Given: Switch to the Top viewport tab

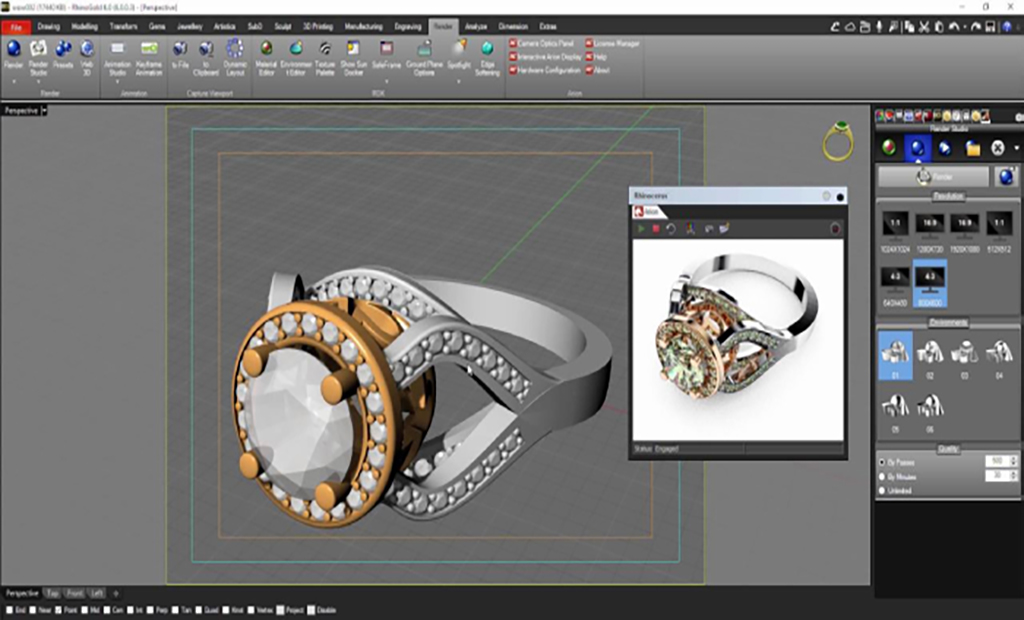Looking at the screenshot, I should 53,593.
